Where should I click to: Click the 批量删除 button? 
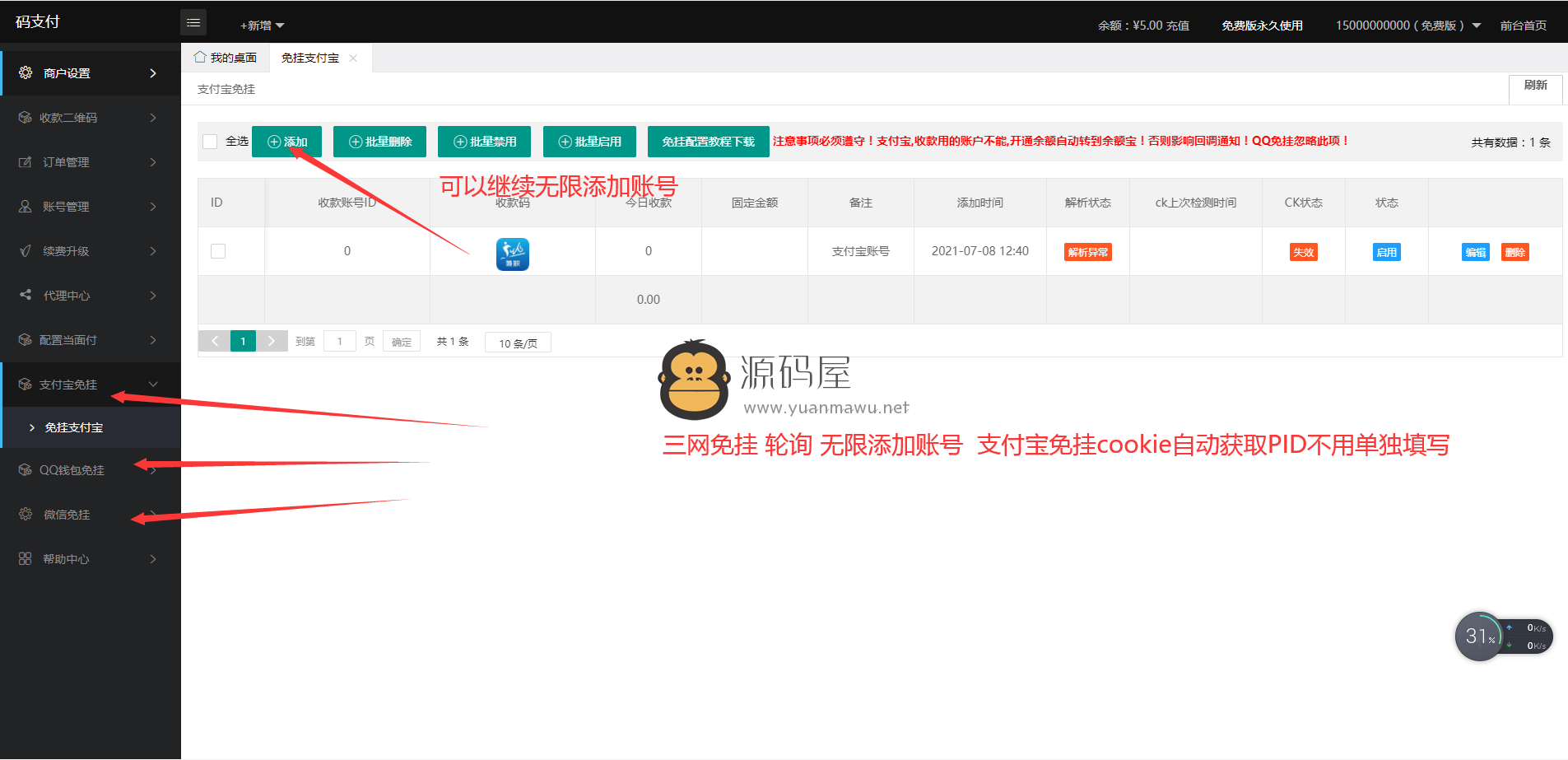coord(380,142)
